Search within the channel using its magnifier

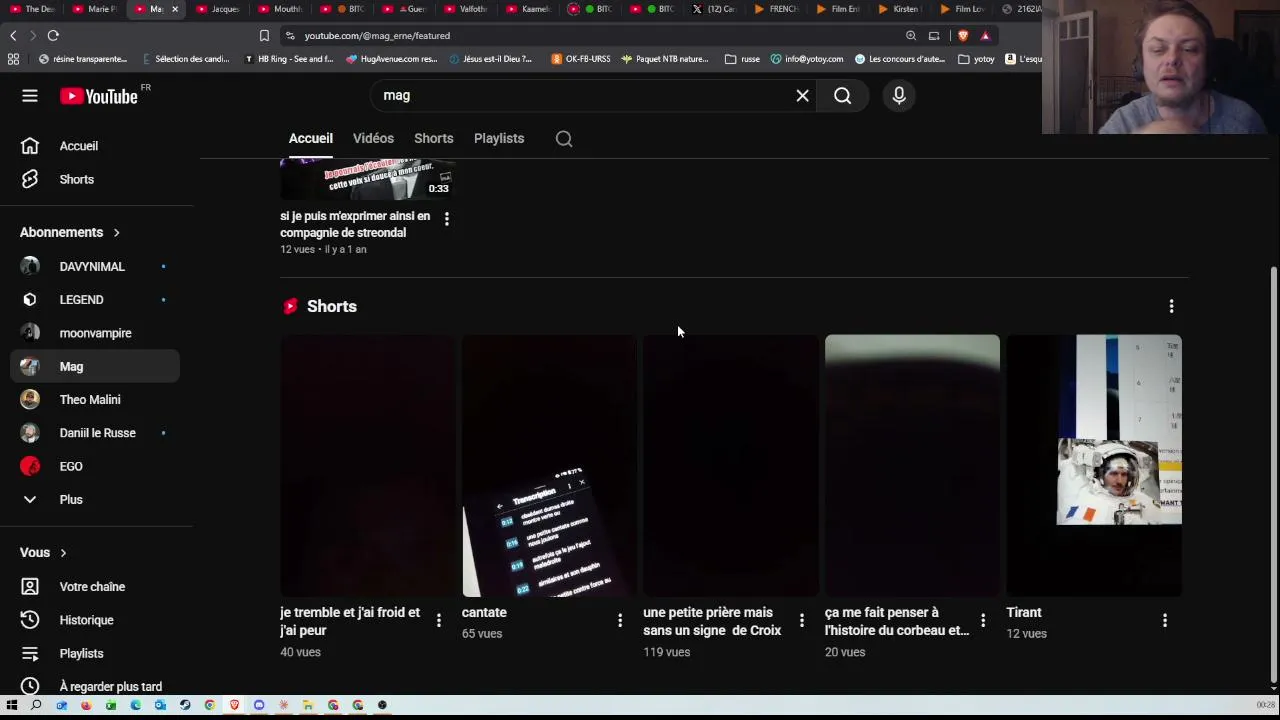tap(564, 139)
